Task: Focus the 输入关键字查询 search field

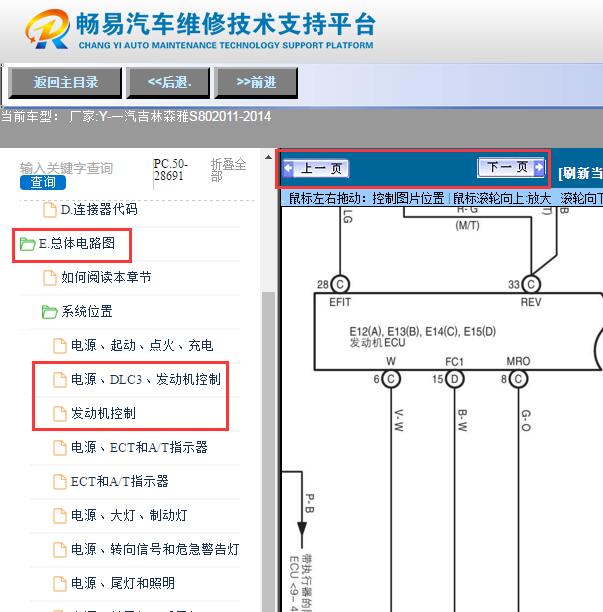Action: coord(66,168)
